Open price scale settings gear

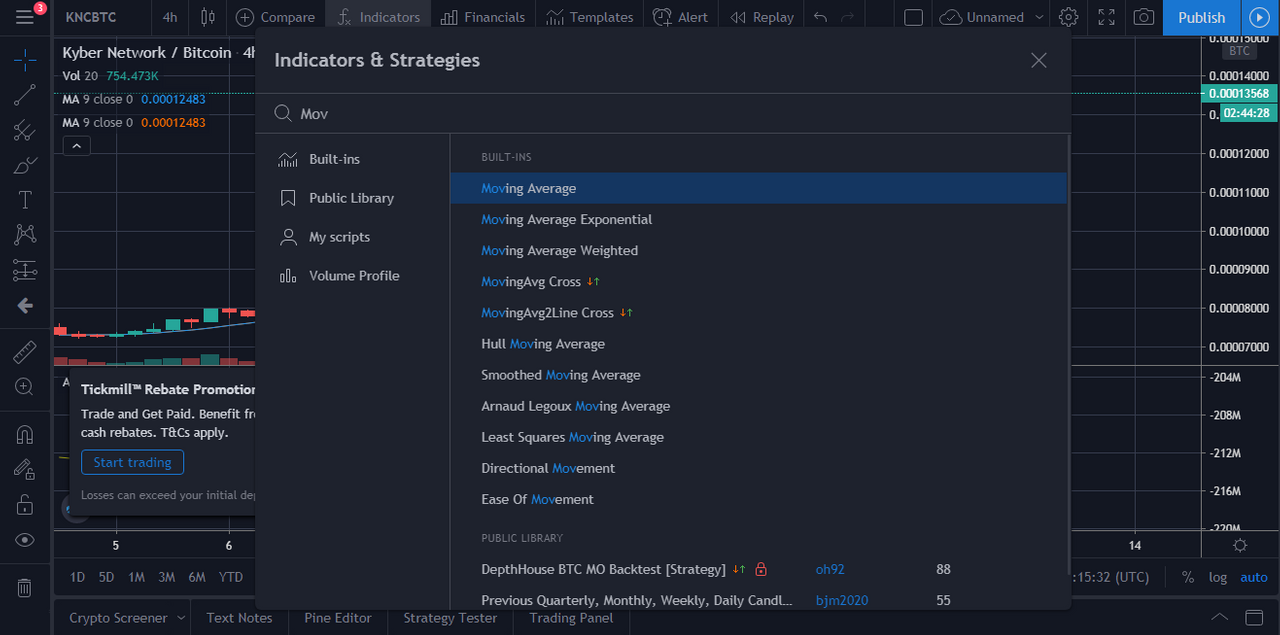[1240, 545]
